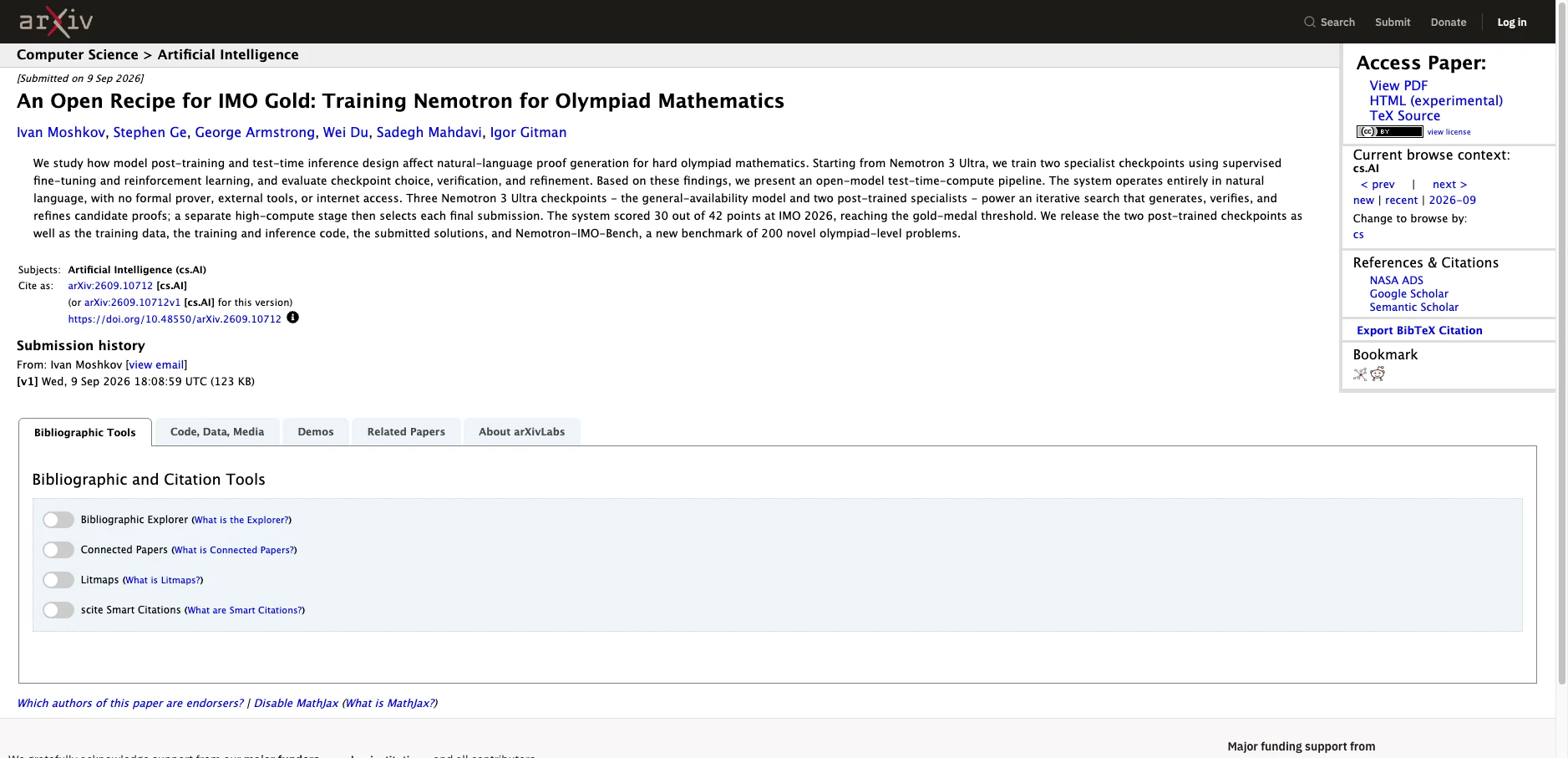Enable the Connected Papers toggle
1568x758 pixels.
pyautogui.click(x=58, y=550)
